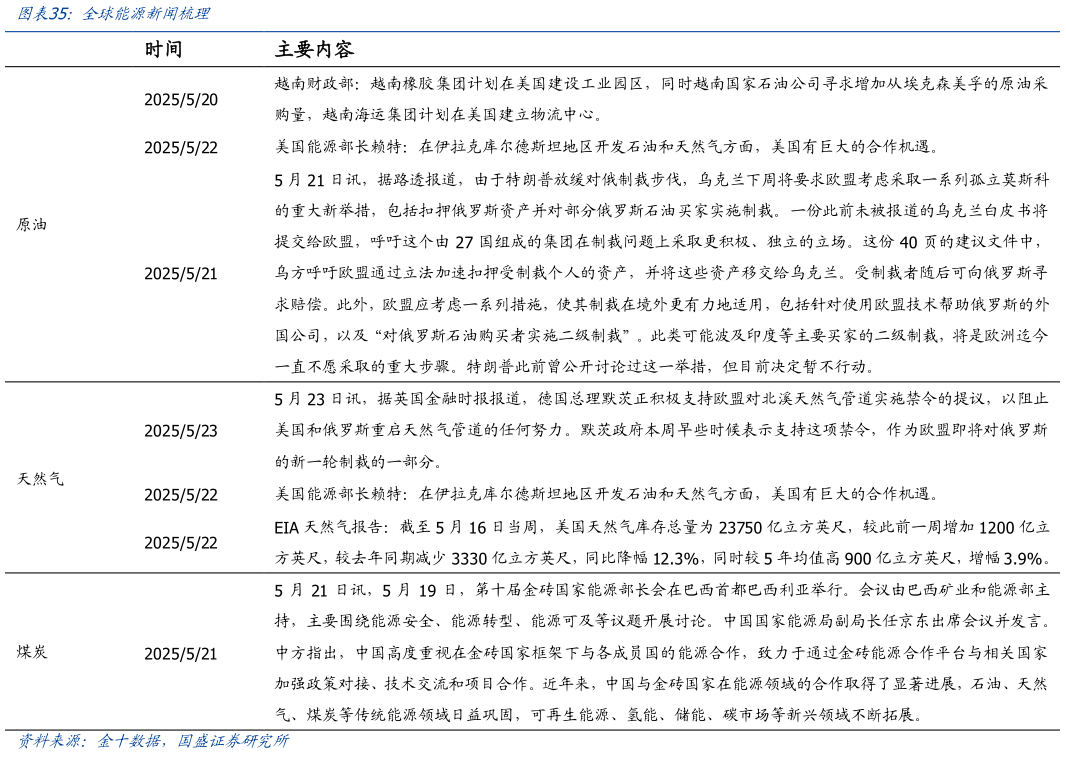Viewport: 1066px width, 765px height.
Task: Select the EIA 天然气报告 entry text
Action: (650, 538)
